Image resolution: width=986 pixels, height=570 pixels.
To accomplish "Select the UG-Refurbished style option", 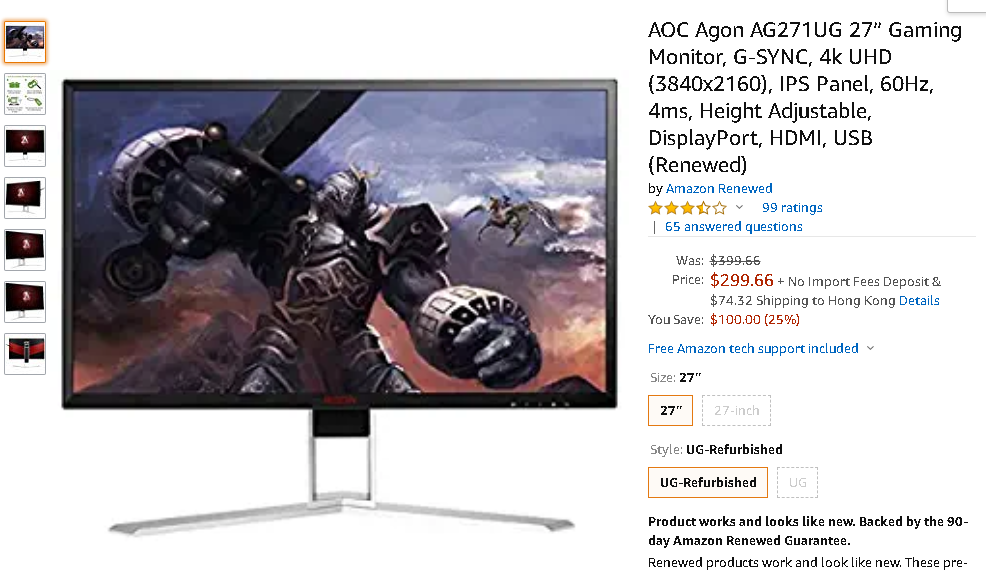I will point(708,483).
